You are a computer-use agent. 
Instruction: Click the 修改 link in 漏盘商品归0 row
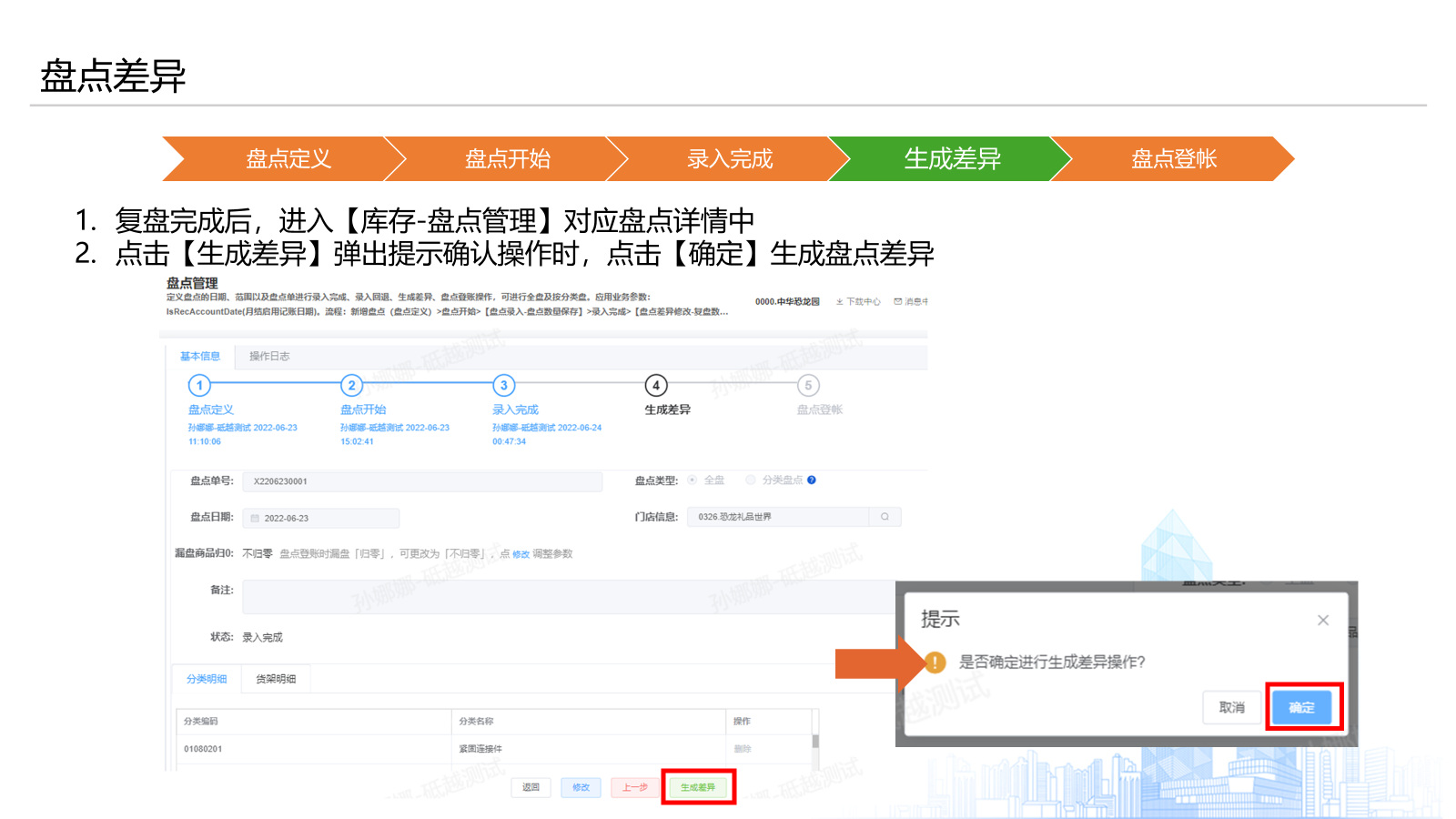[x=521, y=554]
